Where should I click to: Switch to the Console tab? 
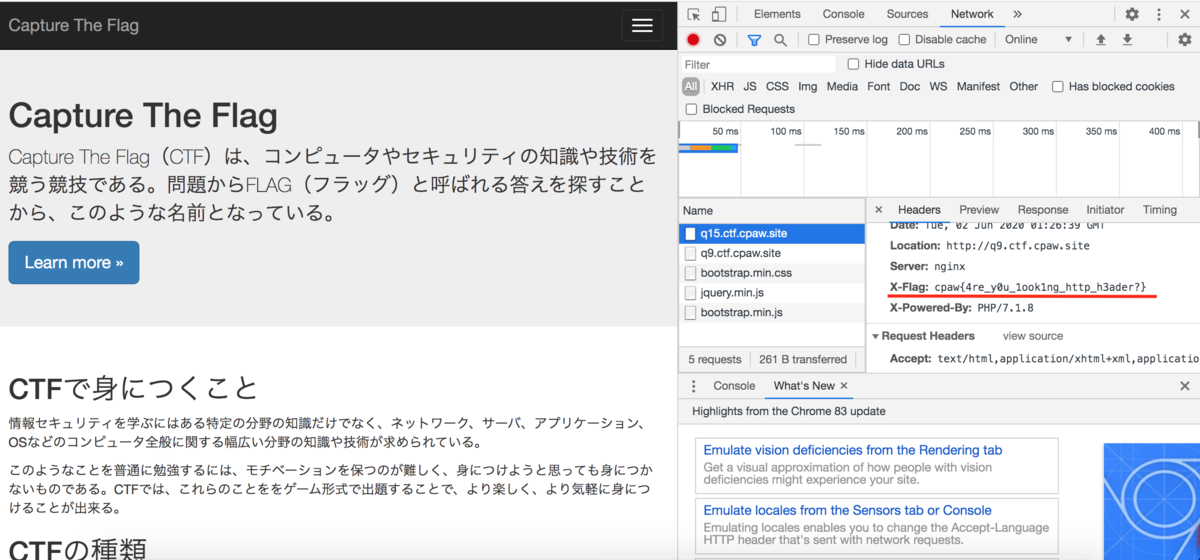[x=843, y=14]
